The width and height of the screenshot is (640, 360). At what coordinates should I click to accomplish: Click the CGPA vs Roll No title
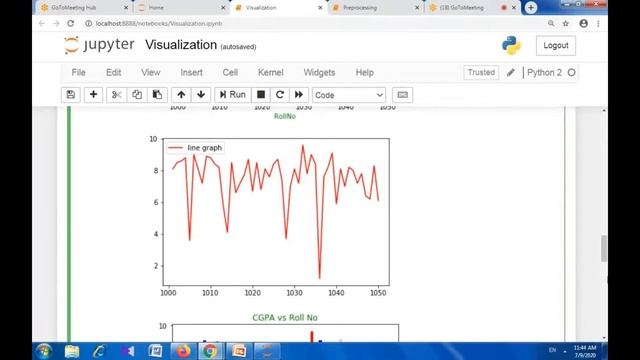[285, 318]
